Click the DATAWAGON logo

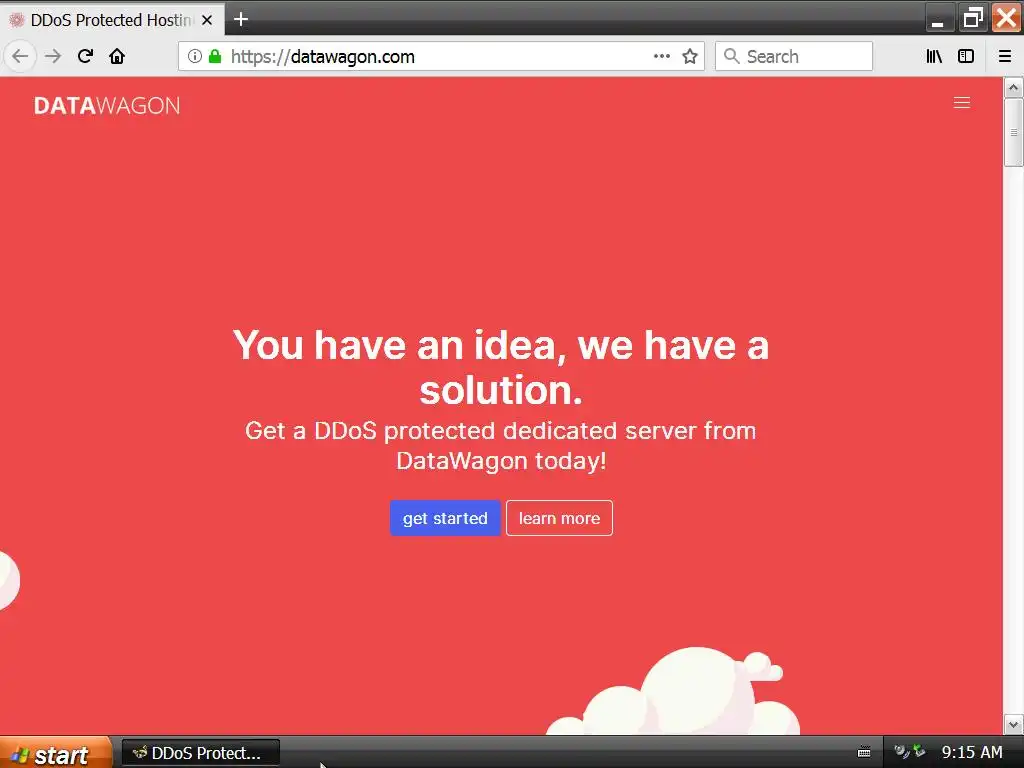coord(107,106)
